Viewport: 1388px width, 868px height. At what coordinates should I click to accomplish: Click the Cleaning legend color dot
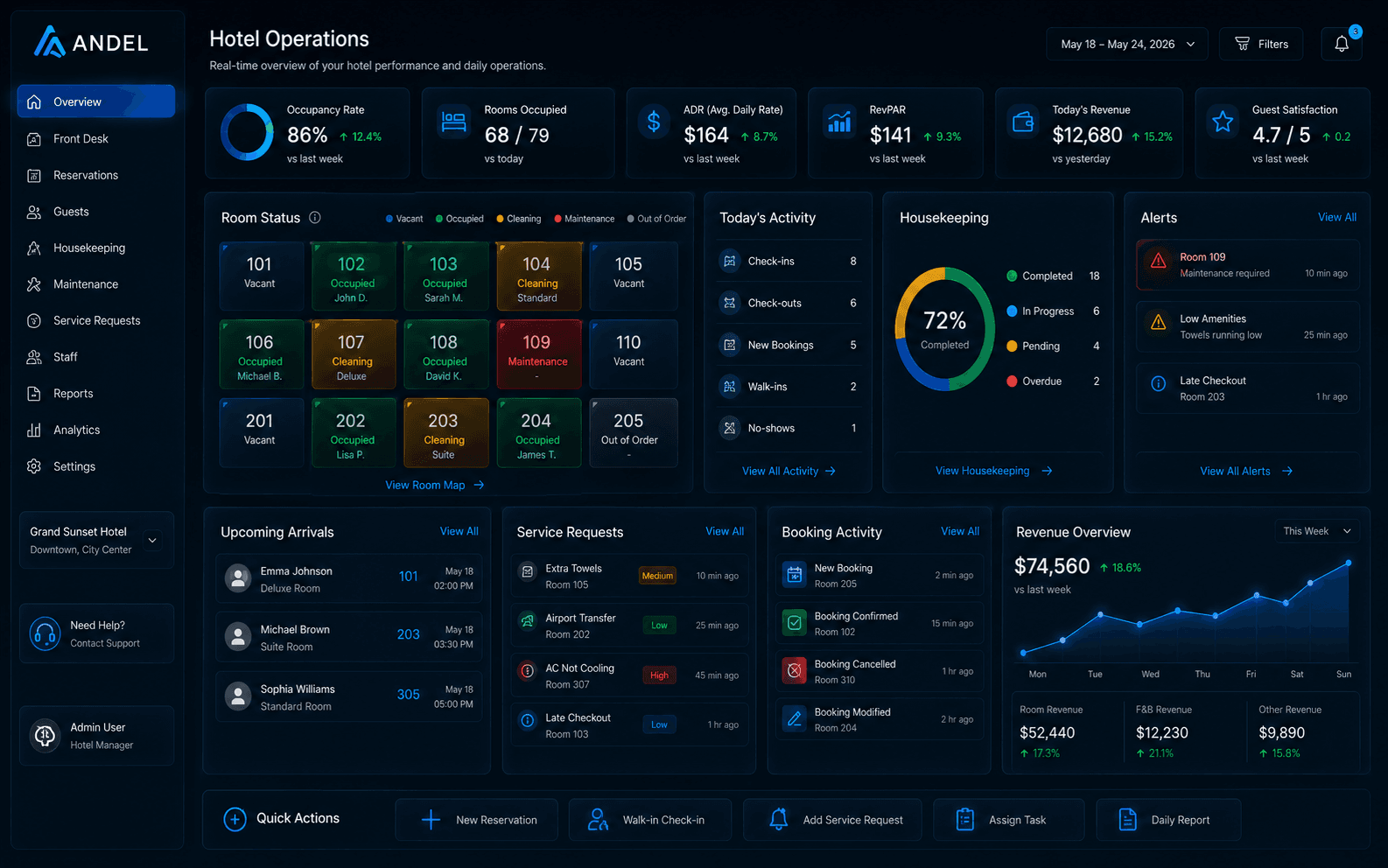pyautogui.click(x=500, y=219)
